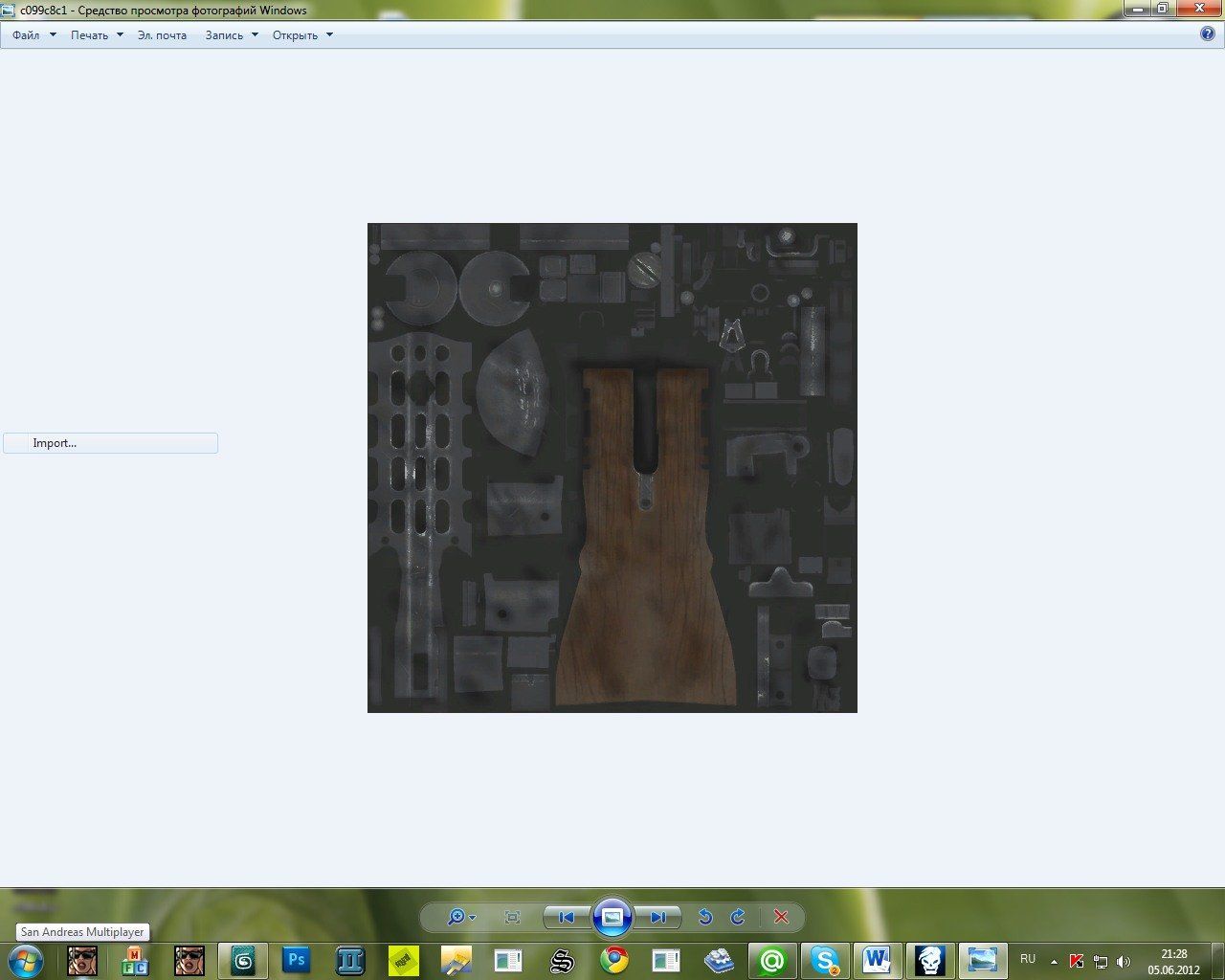Open the blue stacked-layers taskbar icon

coord(719,960)
